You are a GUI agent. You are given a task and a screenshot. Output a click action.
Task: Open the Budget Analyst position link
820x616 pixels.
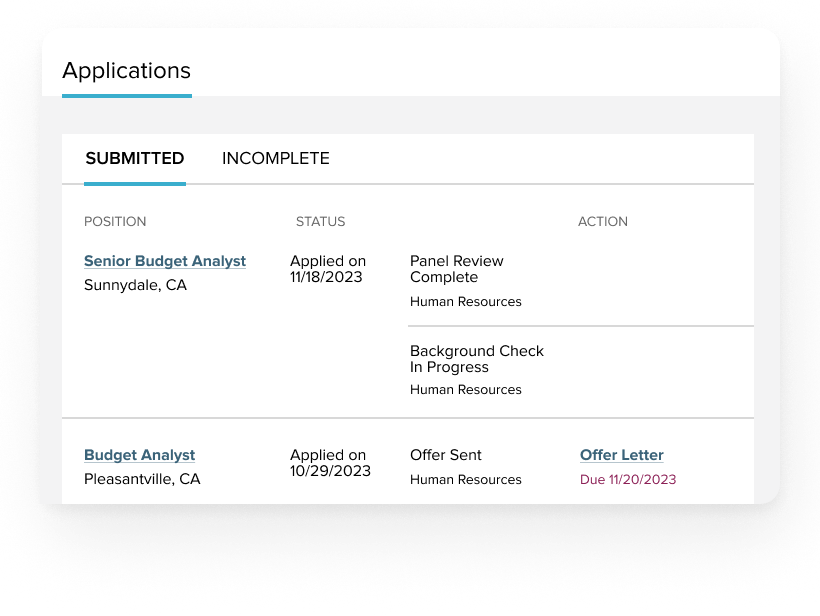(x=140, y=455)
